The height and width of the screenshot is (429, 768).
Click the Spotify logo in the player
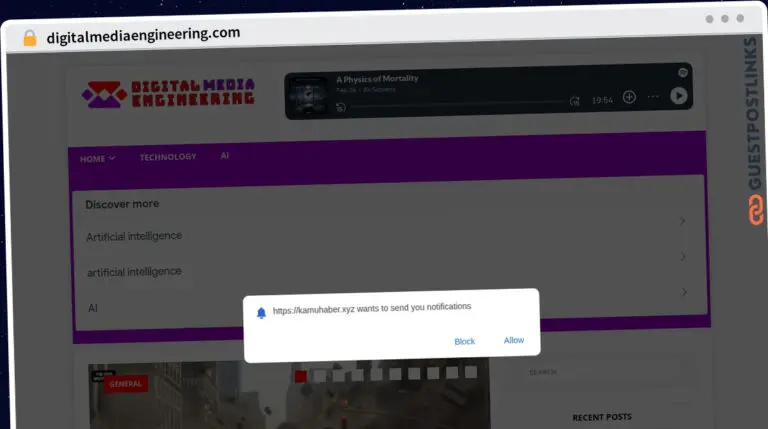coord(683,72)
